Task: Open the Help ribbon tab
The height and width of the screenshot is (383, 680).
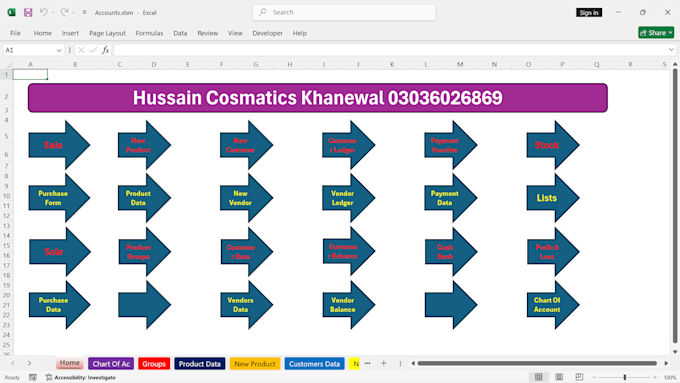Action: coord(299,33)
